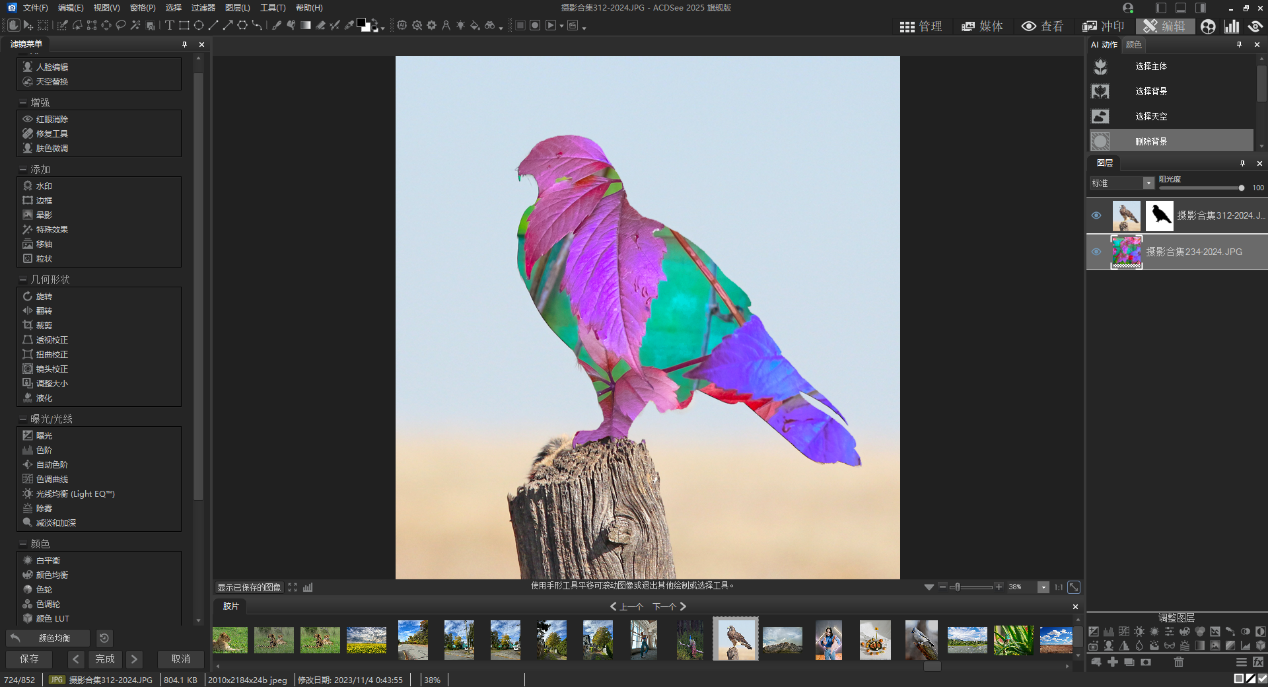Select the yellow flower field thumbnail in filmstrip
Viewport: 1268px width, 687px height.
click(x=366, y=639)
